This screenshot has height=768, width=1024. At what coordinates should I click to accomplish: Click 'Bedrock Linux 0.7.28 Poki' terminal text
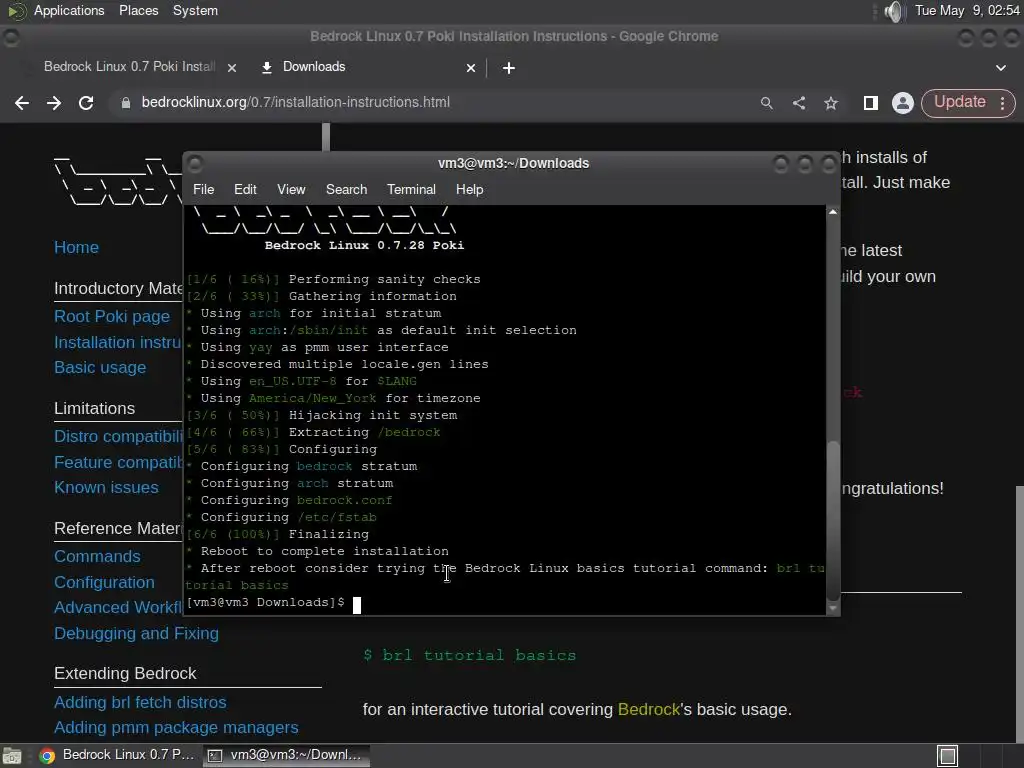pos(364,246)
